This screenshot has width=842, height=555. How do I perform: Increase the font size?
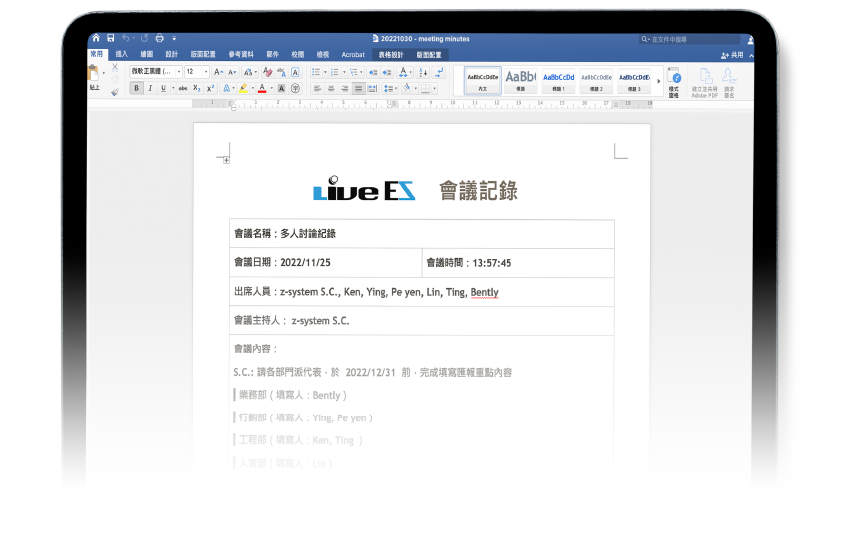(218, 72)
